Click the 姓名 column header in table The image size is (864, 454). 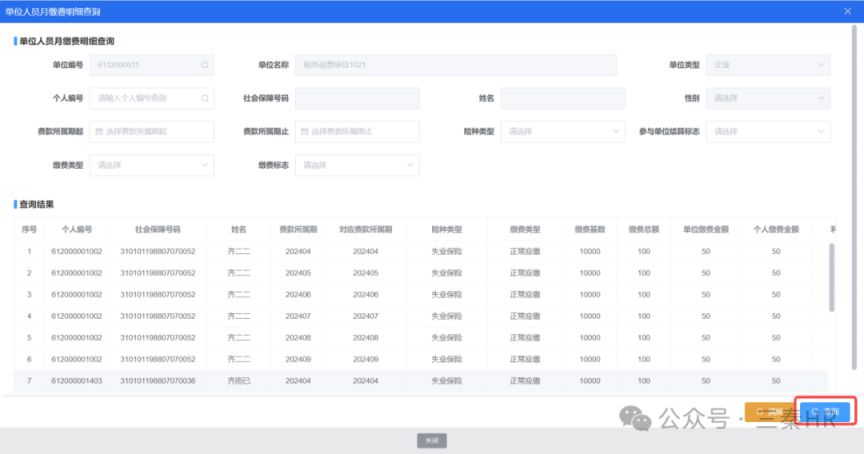[239, 229]
